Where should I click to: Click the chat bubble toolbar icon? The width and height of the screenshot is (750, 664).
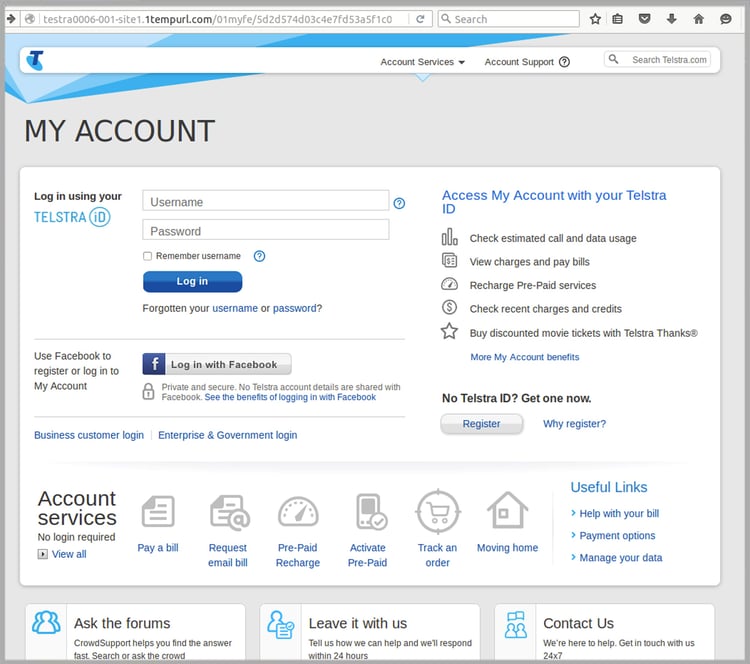726,19
